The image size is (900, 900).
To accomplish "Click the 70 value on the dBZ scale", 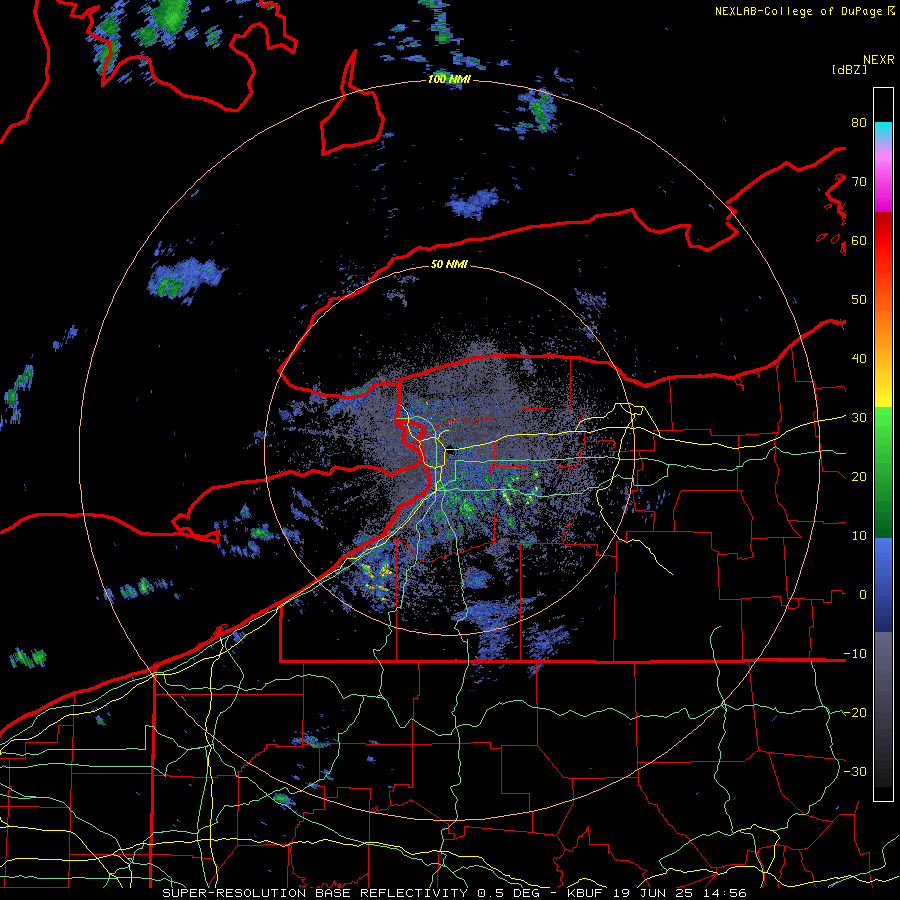I will pos(859,182).
